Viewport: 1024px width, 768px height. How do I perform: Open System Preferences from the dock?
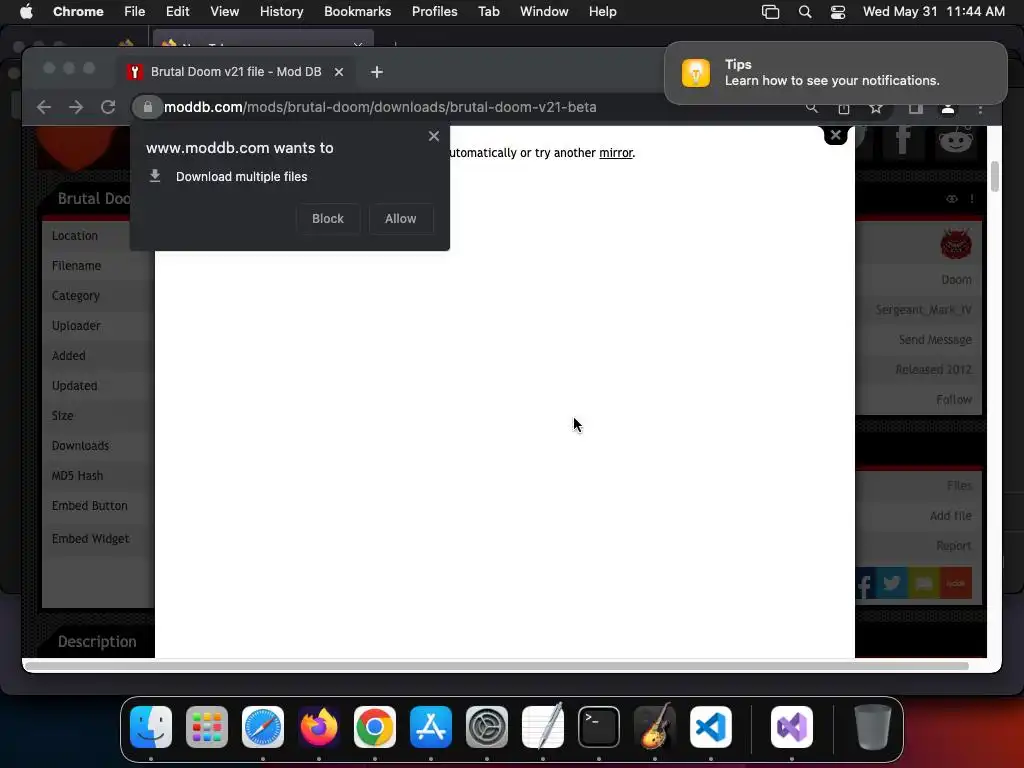click(x=487, y=727)
